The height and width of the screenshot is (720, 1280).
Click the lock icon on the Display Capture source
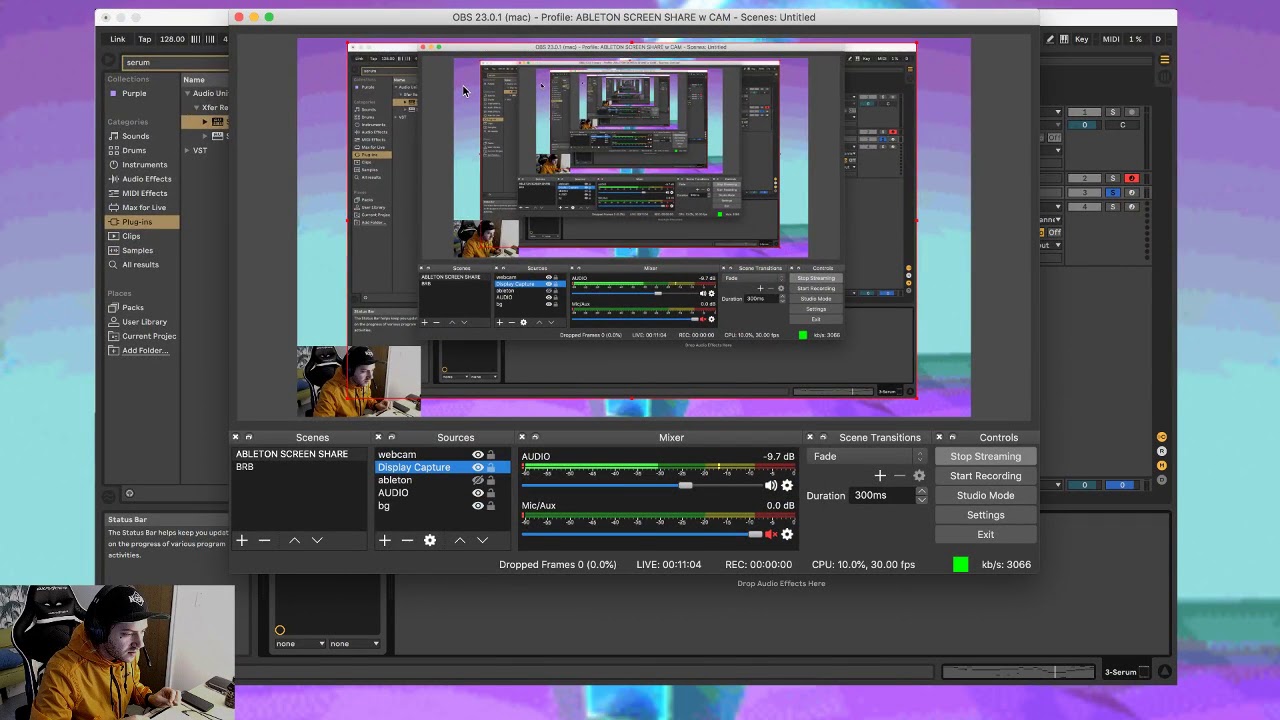pyautogui.click(x=491, y=468)
